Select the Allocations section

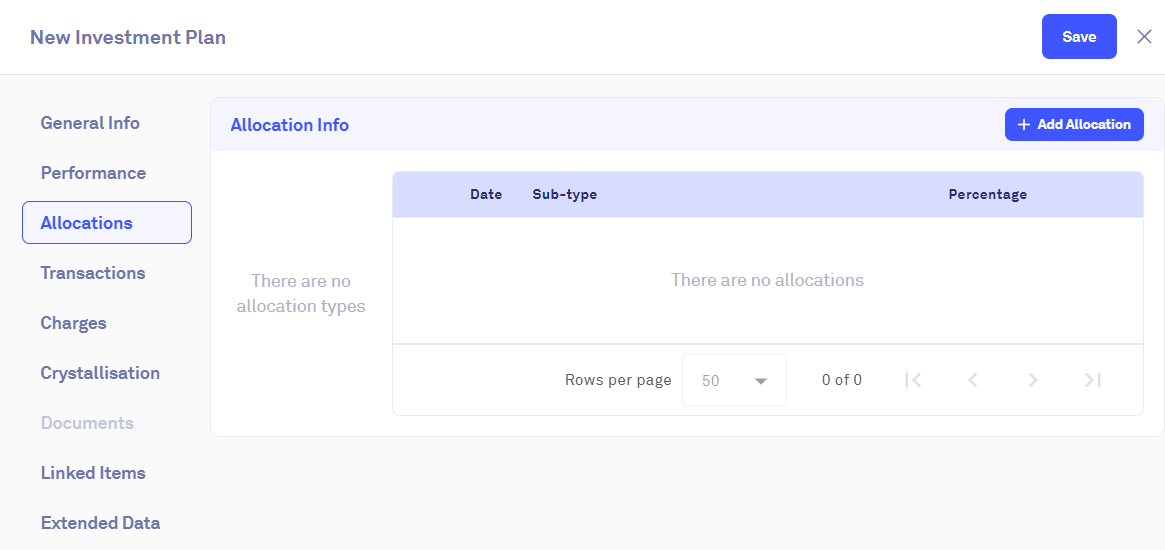coord(107,223)
